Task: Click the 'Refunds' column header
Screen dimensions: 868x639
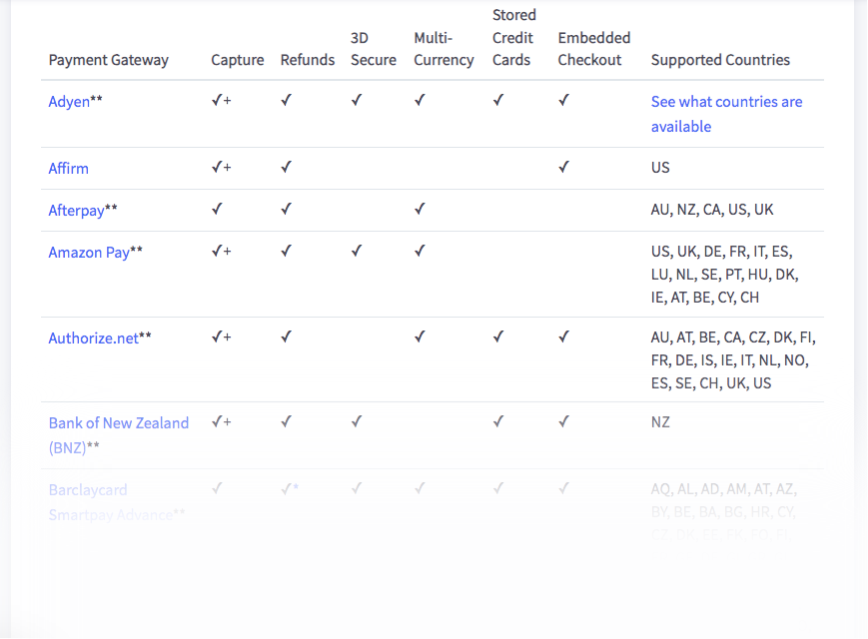Action: [x=308, y=60]
